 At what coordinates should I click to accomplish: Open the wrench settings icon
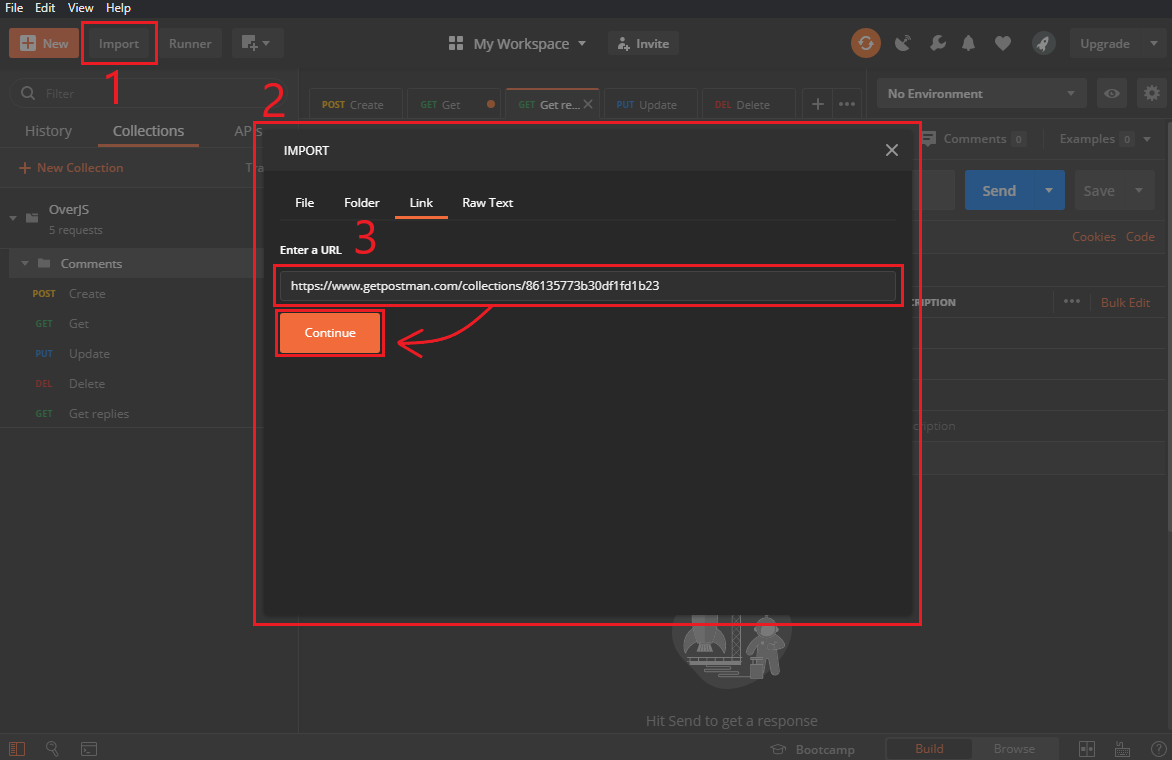(x=937, y=43)
